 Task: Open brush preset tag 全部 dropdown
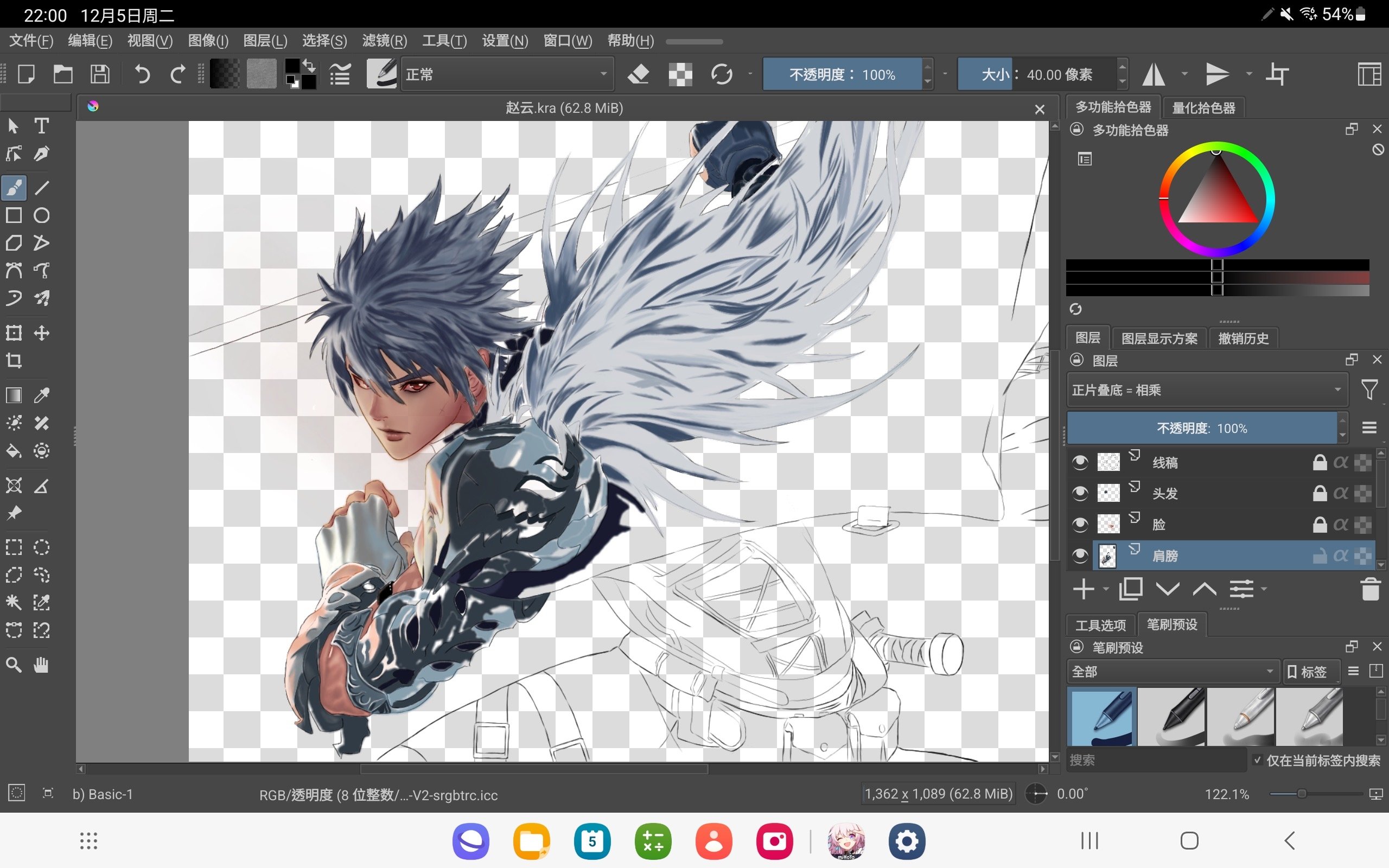[x=1173, y=671]
